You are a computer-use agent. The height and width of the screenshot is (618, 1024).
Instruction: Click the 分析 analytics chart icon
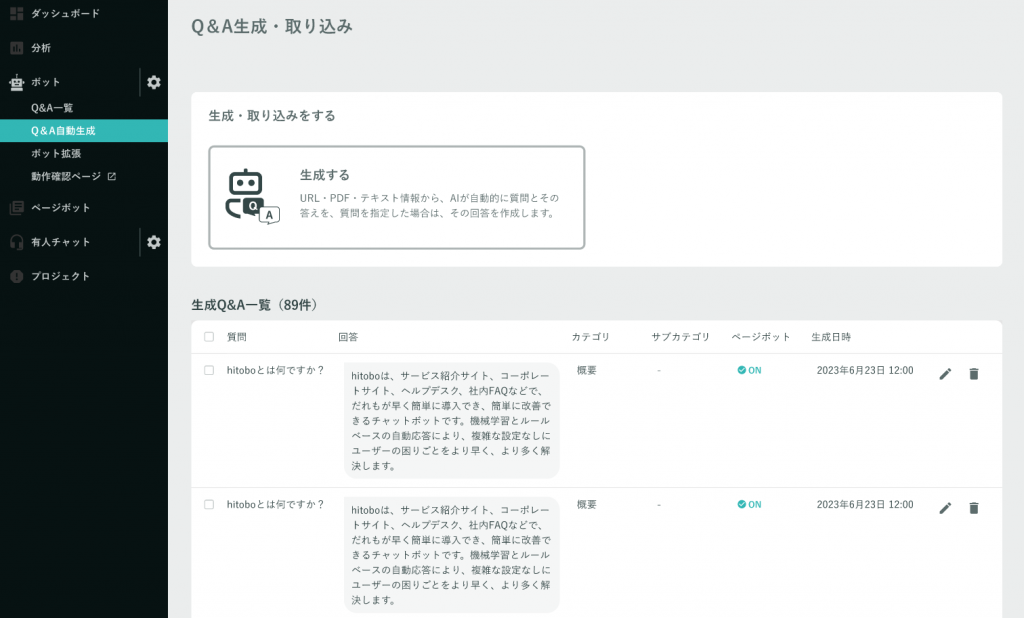tap(16, 48)
